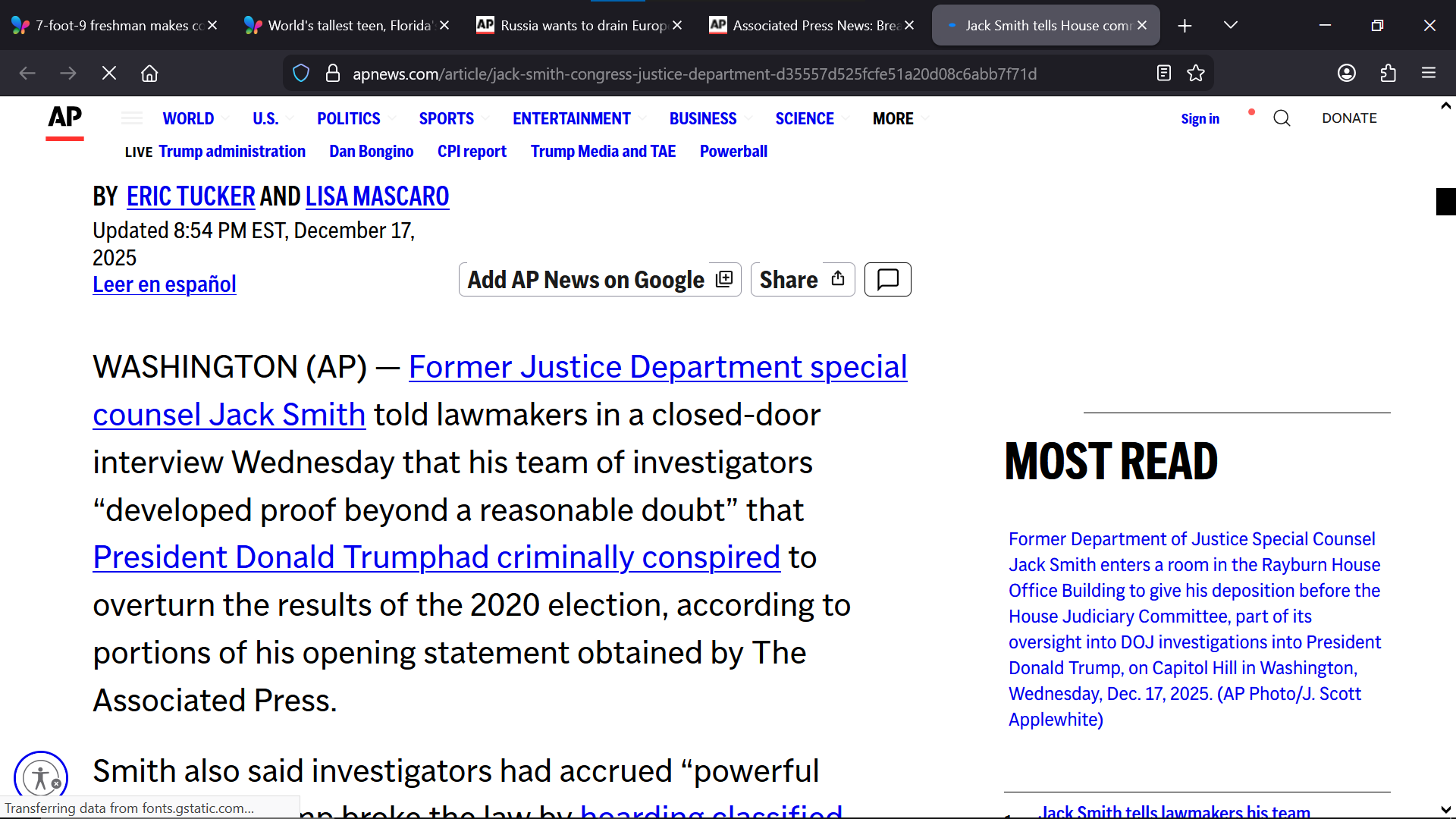Open the Firefox application hamburger menu
Screen dimensions: 1456x819
[x=1428, y=74]
